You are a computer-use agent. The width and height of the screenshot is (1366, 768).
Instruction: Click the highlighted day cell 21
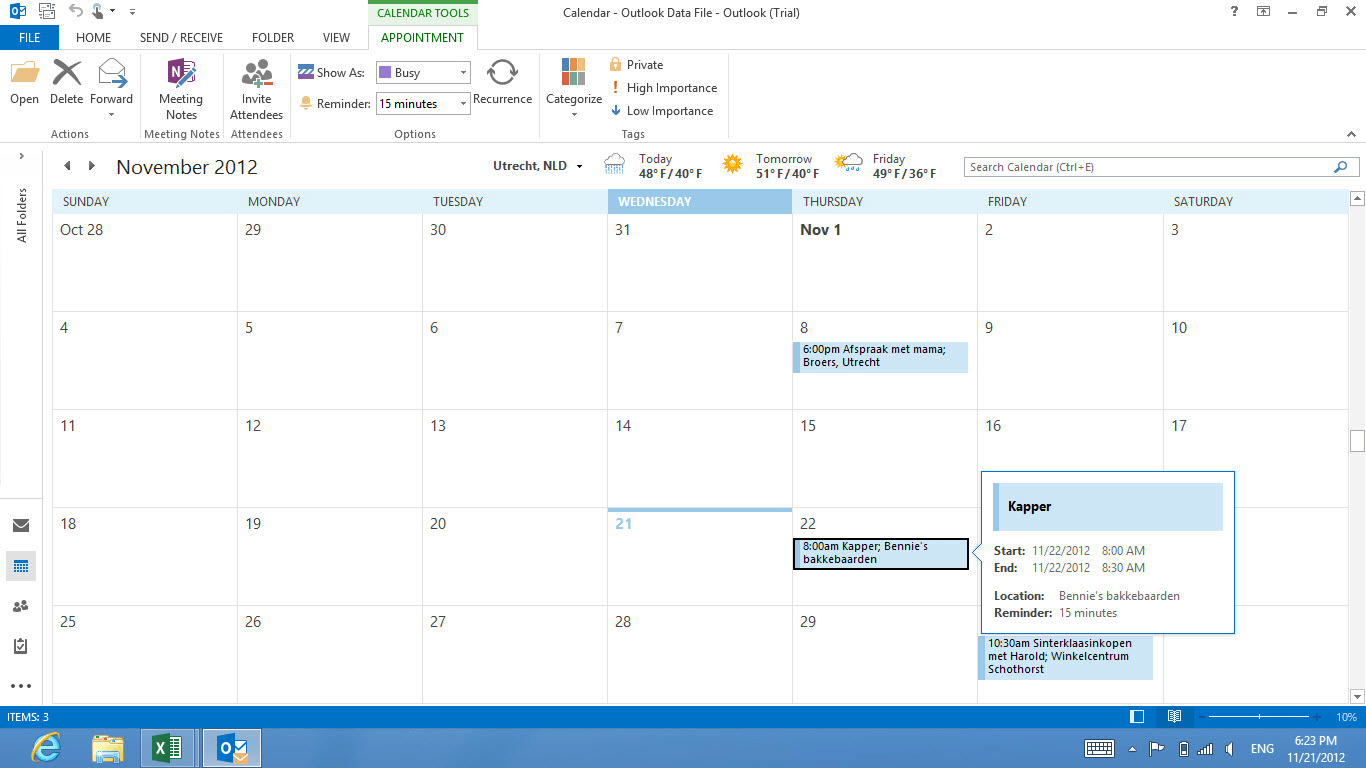pyautogui.click(x=700, y=556)
